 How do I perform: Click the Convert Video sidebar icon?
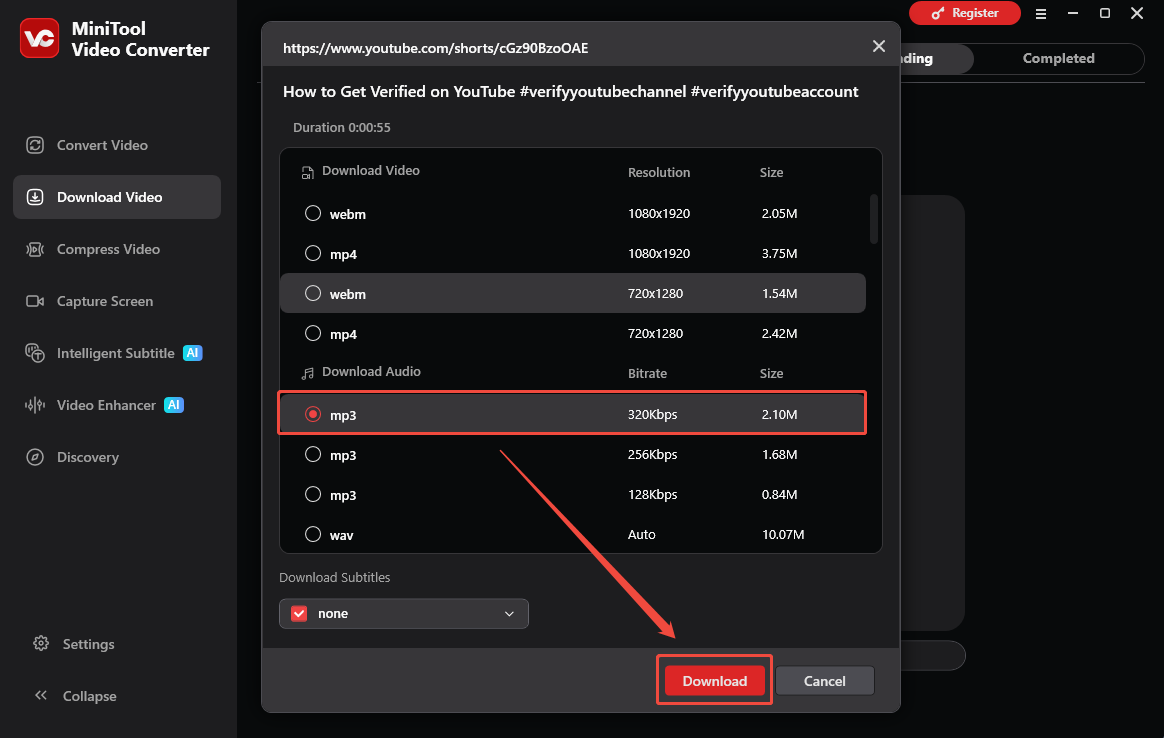[x=35, y=146]
